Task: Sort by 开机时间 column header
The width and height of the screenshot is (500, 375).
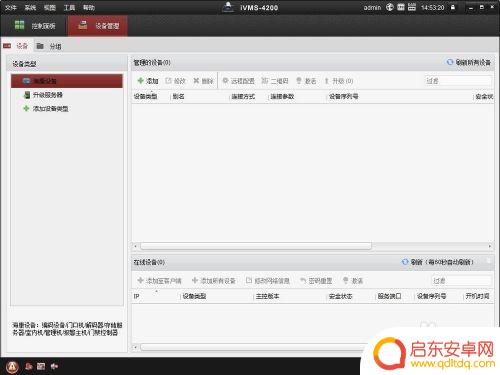Action: pos(477,296)
